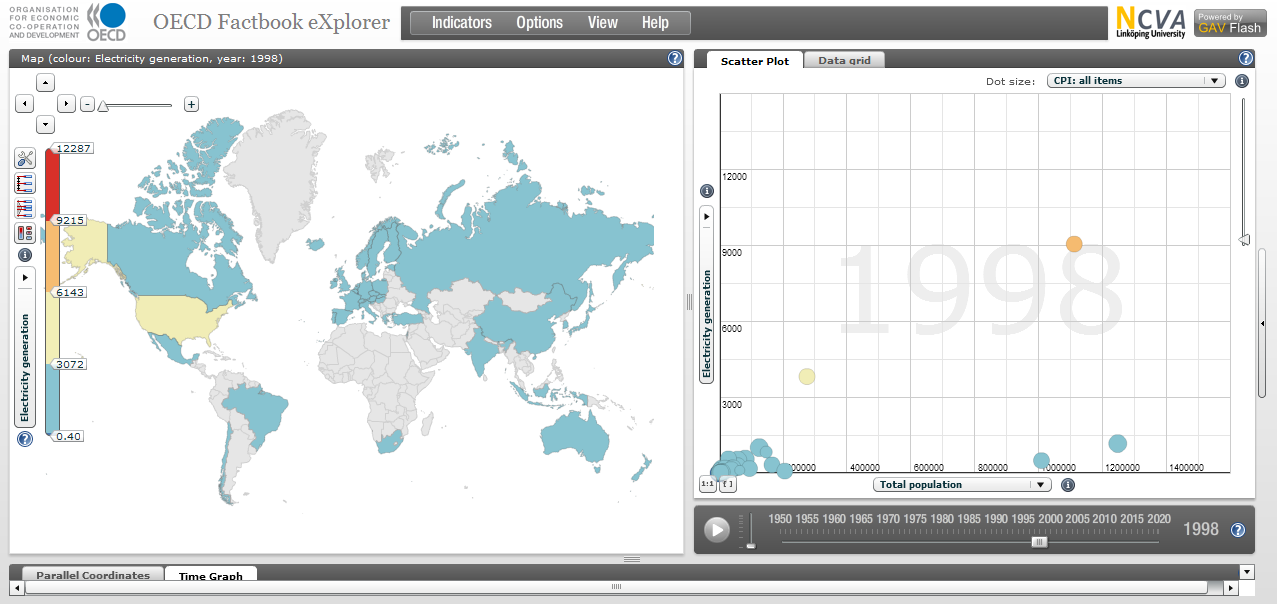The width and height of the screenshot is (1277, 604).
Task: Click the orange bubble in the scatter plot
Action: 1074,244
